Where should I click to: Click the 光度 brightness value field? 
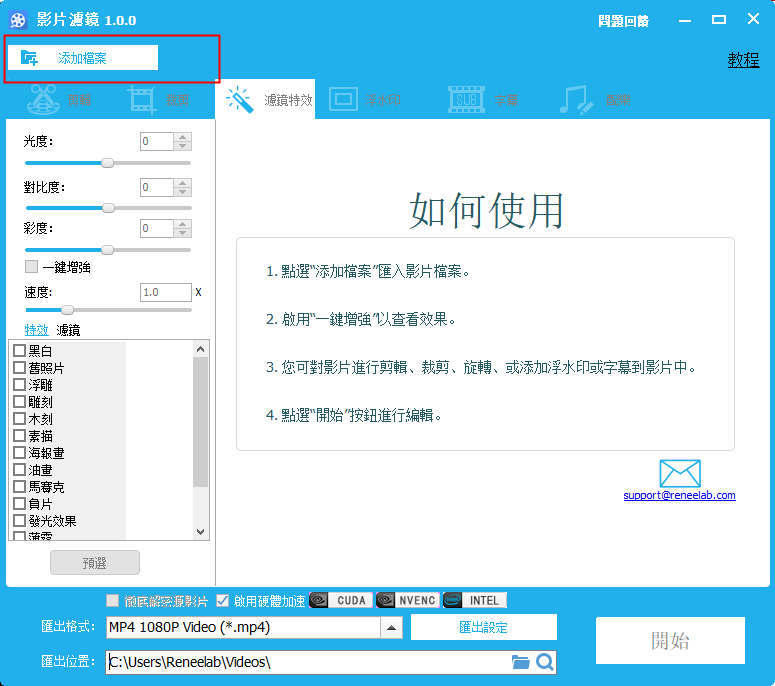coord(157,141)
